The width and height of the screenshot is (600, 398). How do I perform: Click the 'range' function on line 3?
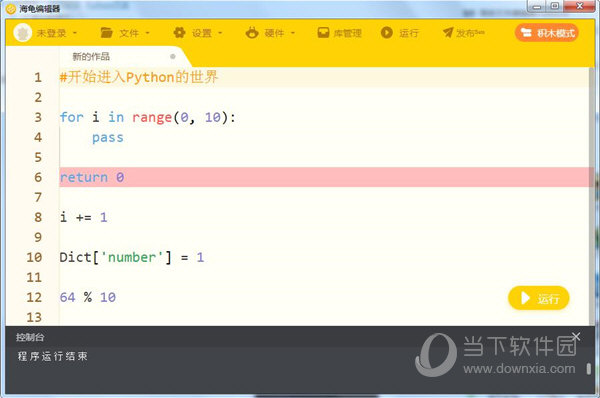[x=152, y=118]
